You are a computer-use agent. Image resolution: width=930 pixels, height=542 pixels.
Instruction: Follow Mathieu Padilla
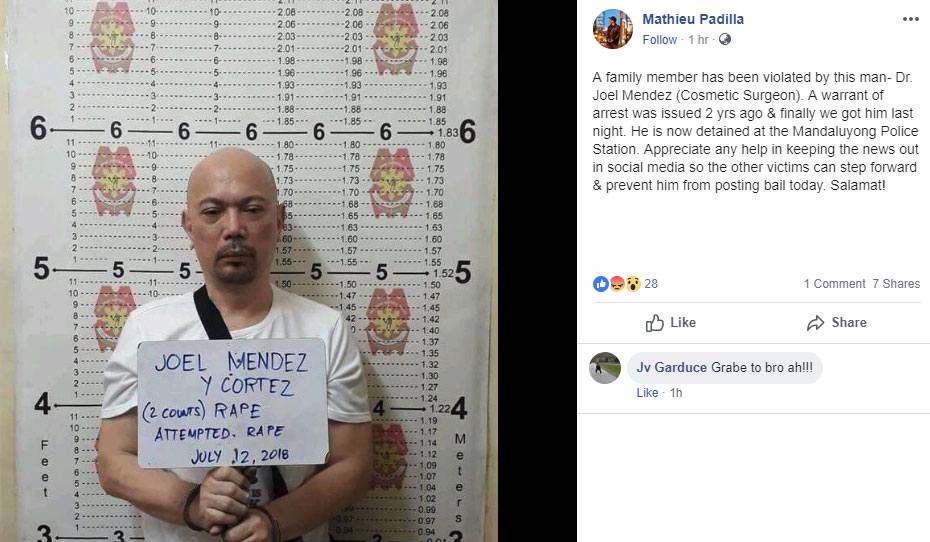point(660,40)
